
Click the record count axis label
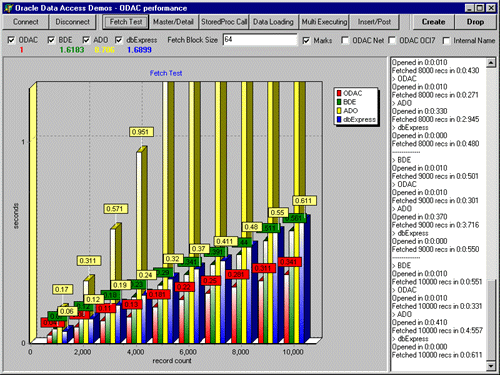tap(172, 361)
